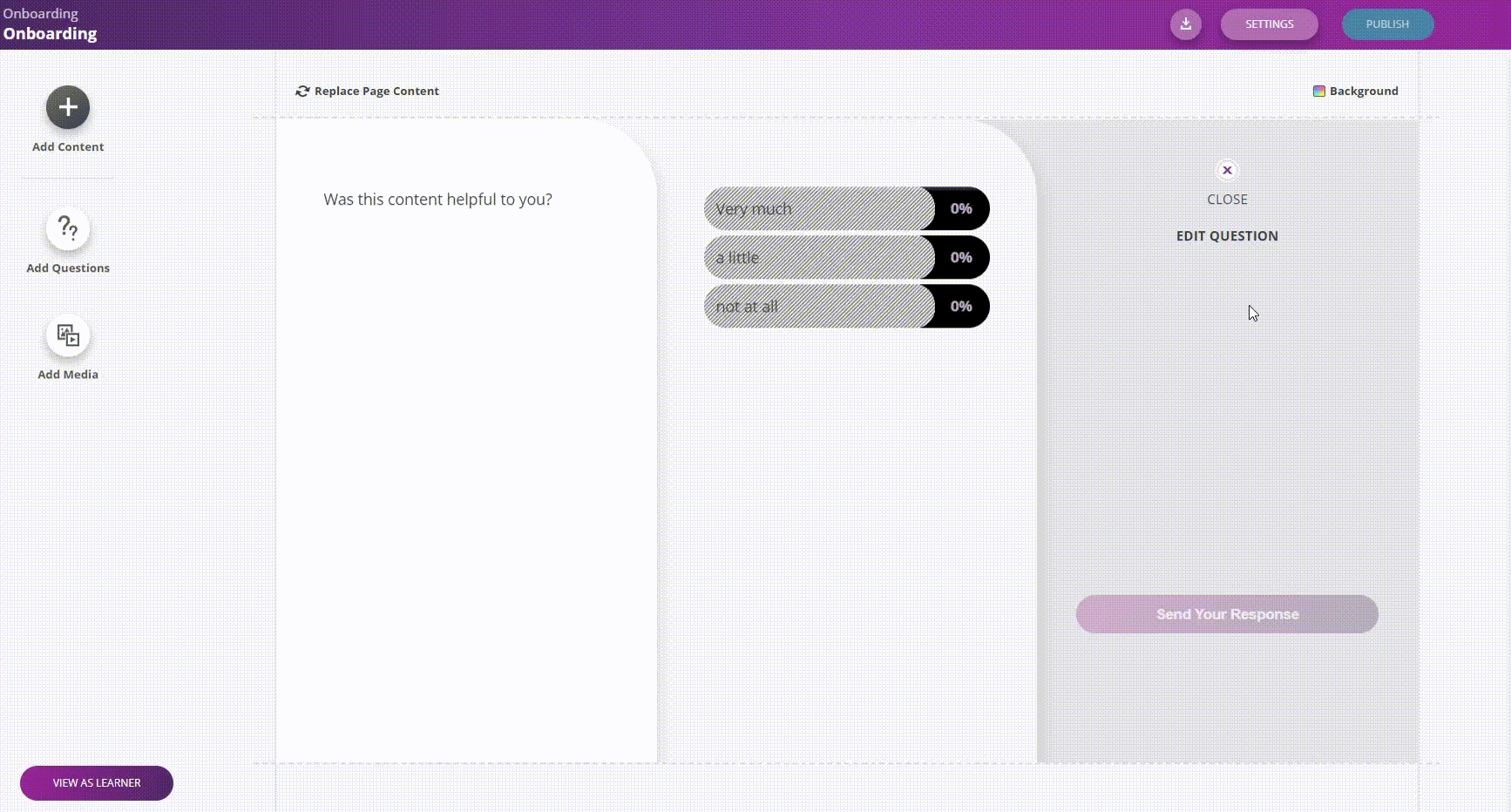Viewport: 1511px width, 812px height.
Task: Click Send Your Response button
Action: tap(1227, 614)
